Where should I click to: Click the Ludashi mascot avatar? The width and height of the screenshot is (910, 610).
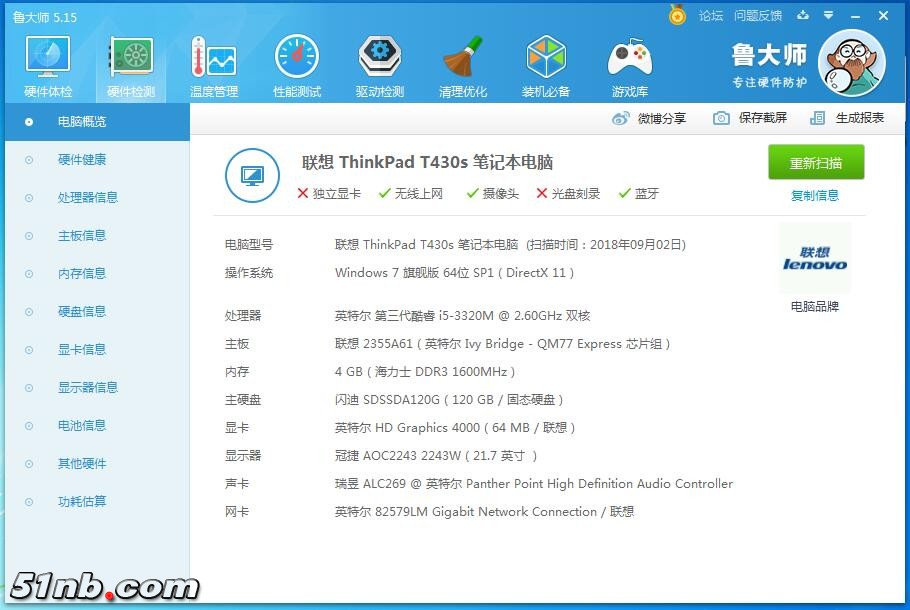(852, 63)
